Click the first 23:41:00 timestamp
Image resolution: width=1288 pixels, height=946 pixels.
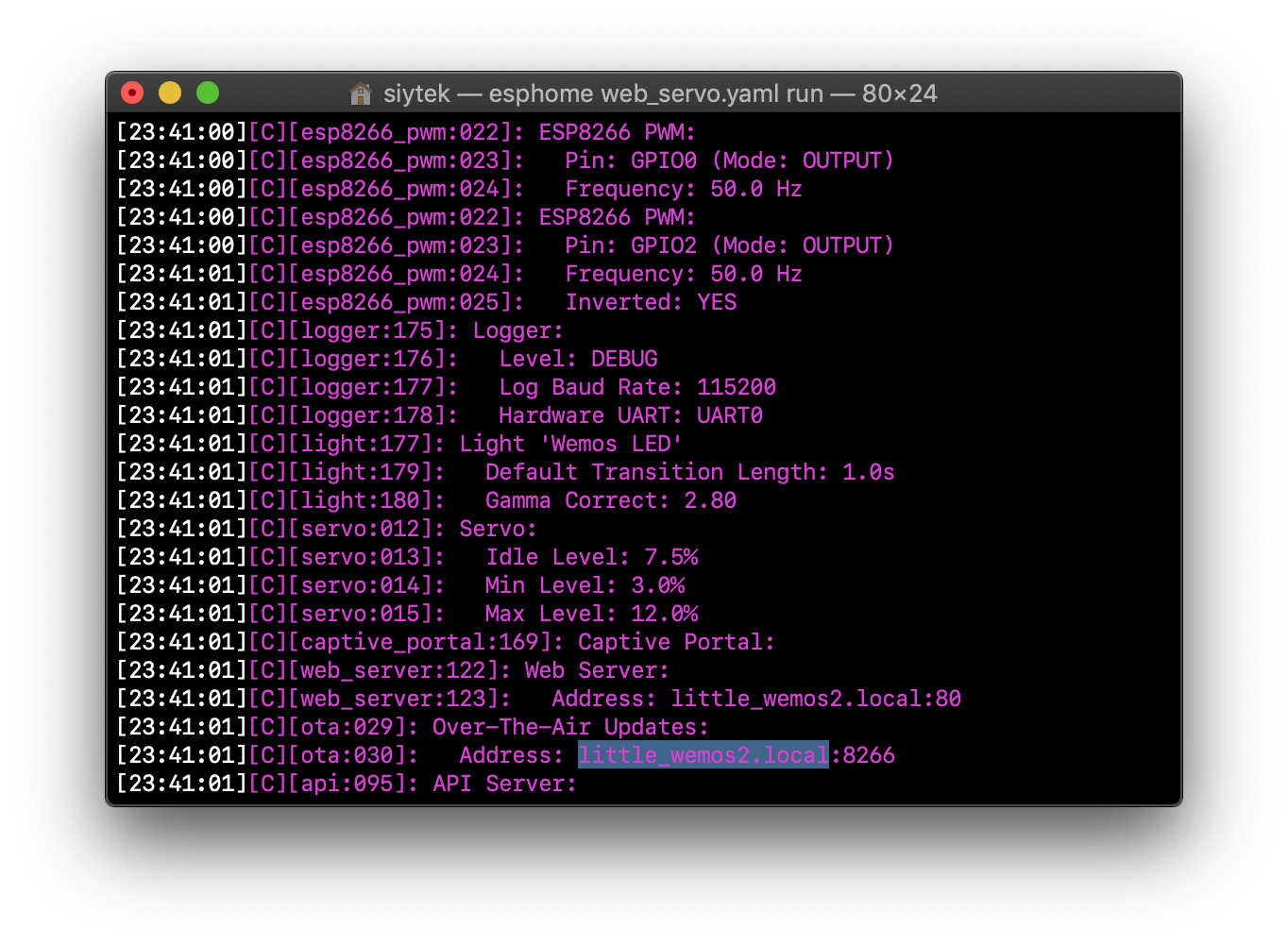180,132
